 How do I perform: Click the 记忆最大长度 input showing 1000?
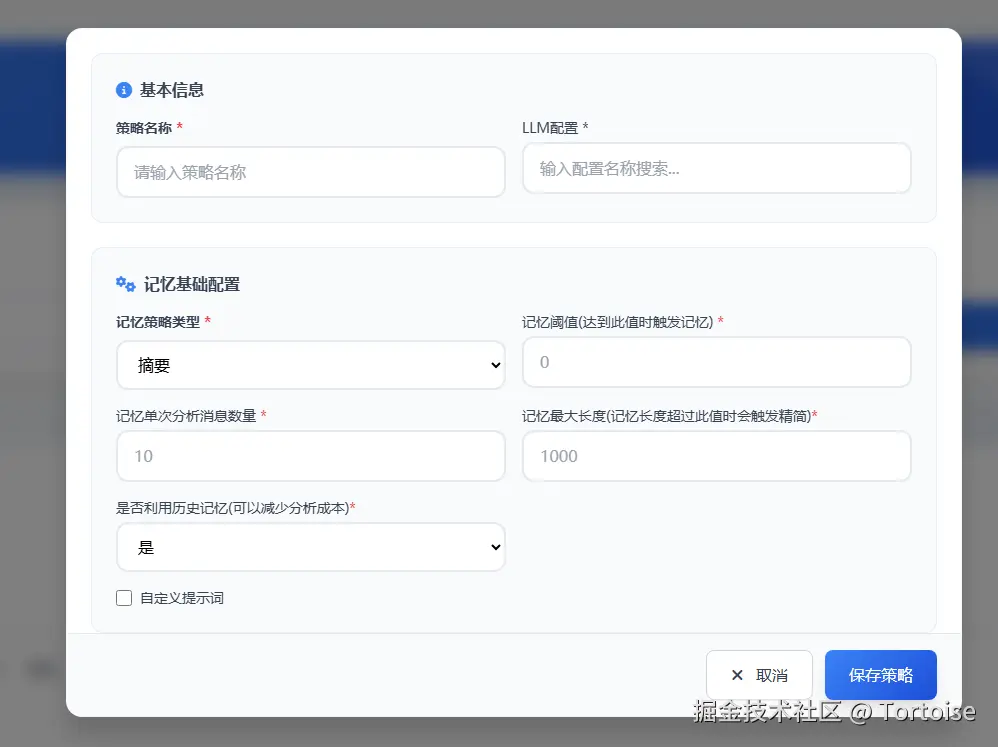pyautogui.click(x=717, y=456)
